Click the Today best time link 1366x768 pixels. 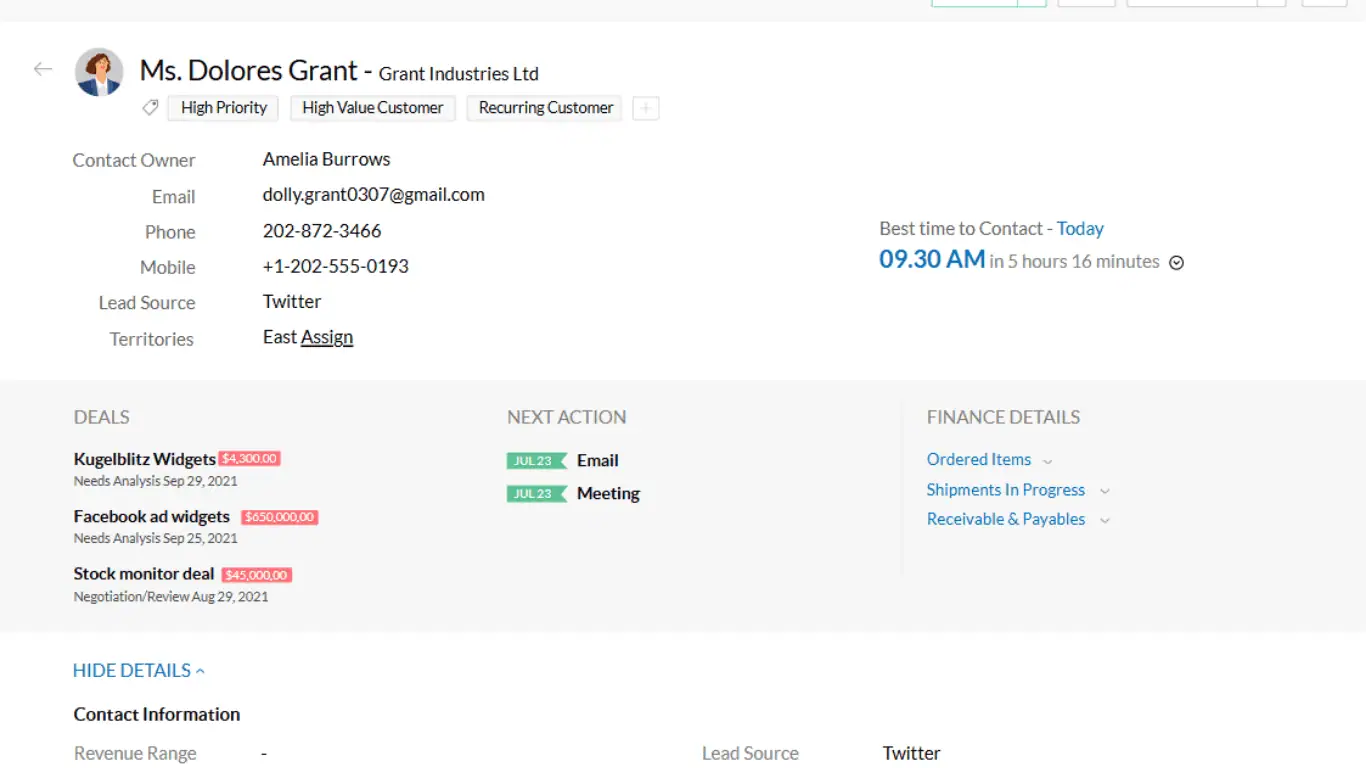pos(1080,229)
